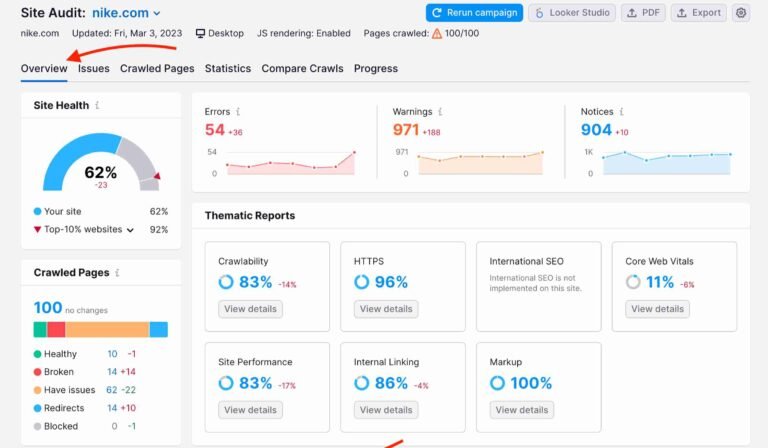Open the settings gear icon
Viewport: 768px width, 448px height.
coord(740,13)
